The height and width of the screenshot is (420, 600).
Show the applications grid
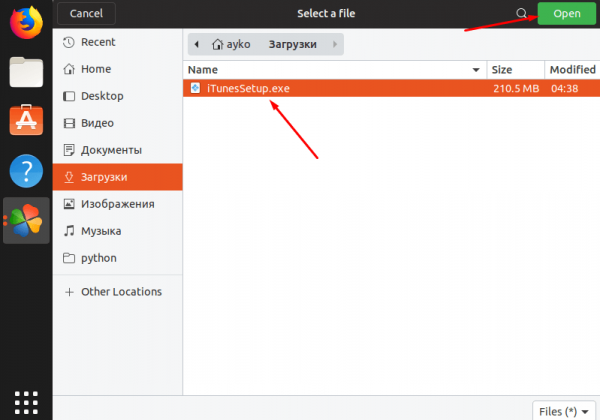pyautogui.click(x=26, y=402)
